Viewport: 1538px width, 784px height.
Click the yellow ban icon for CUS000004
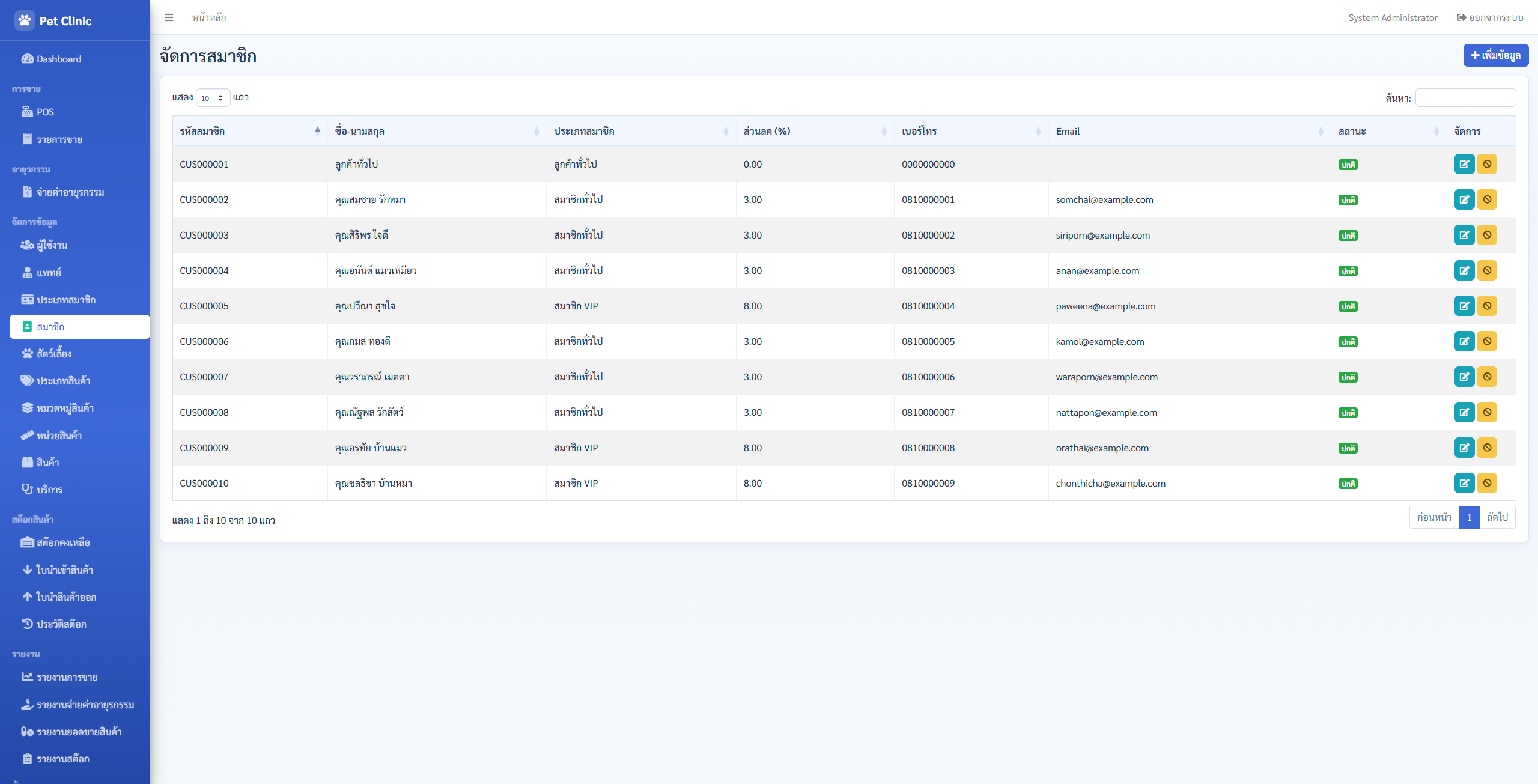[1487, 270]
